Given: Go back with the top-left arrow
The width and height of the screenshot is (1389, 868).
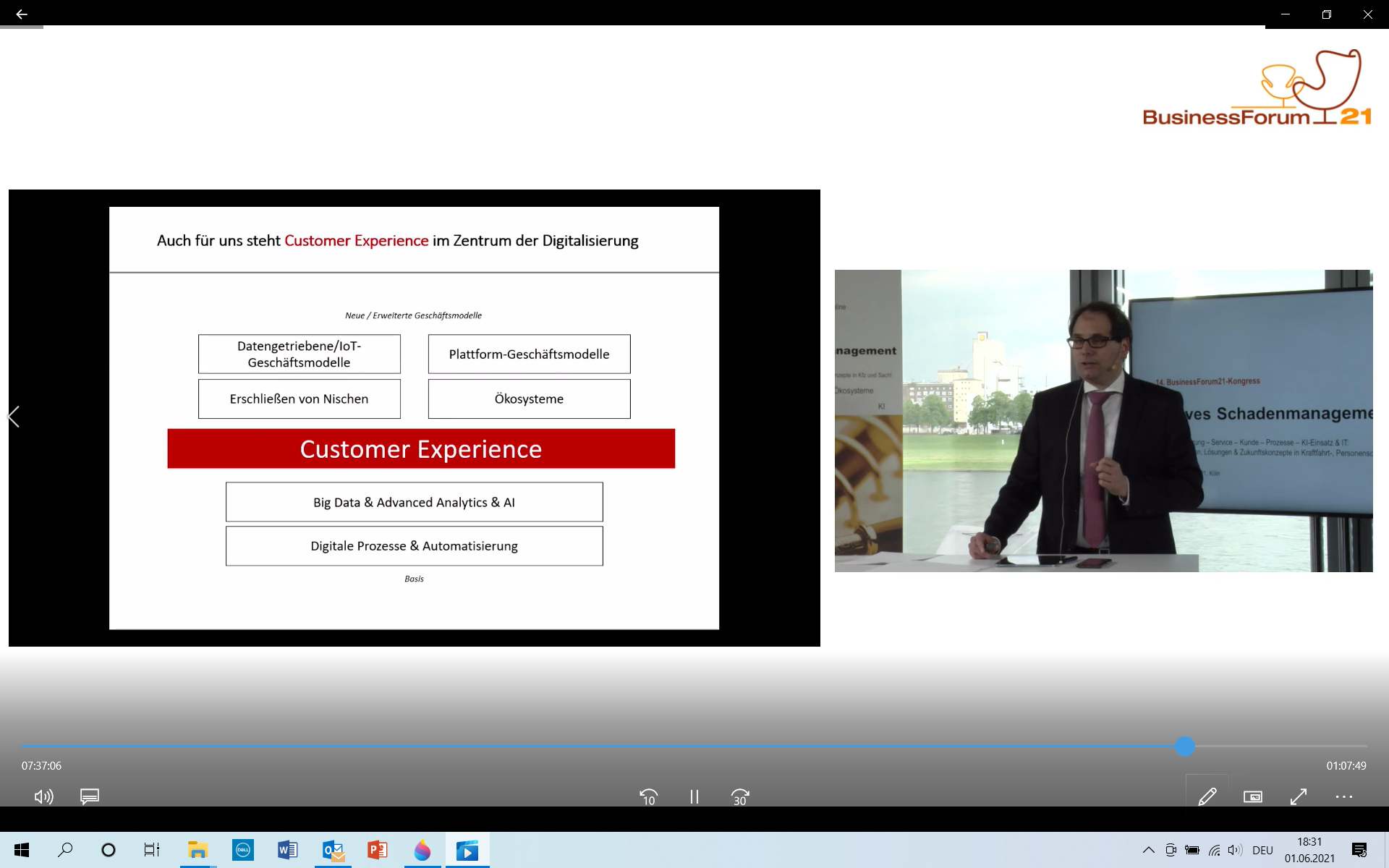Looking at the screenshot, I should pos(22,14).
